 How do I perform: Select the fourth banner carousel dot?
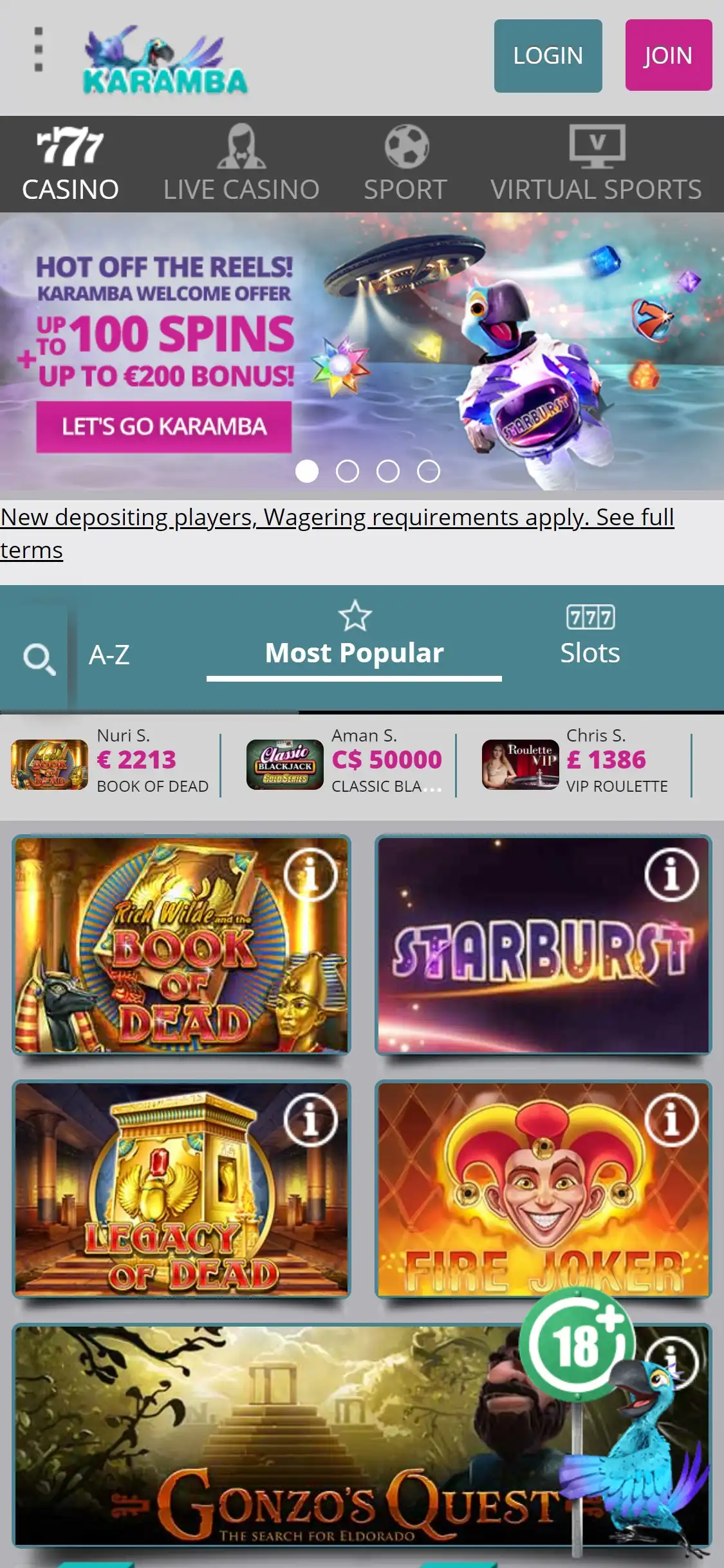click(429, 471)
